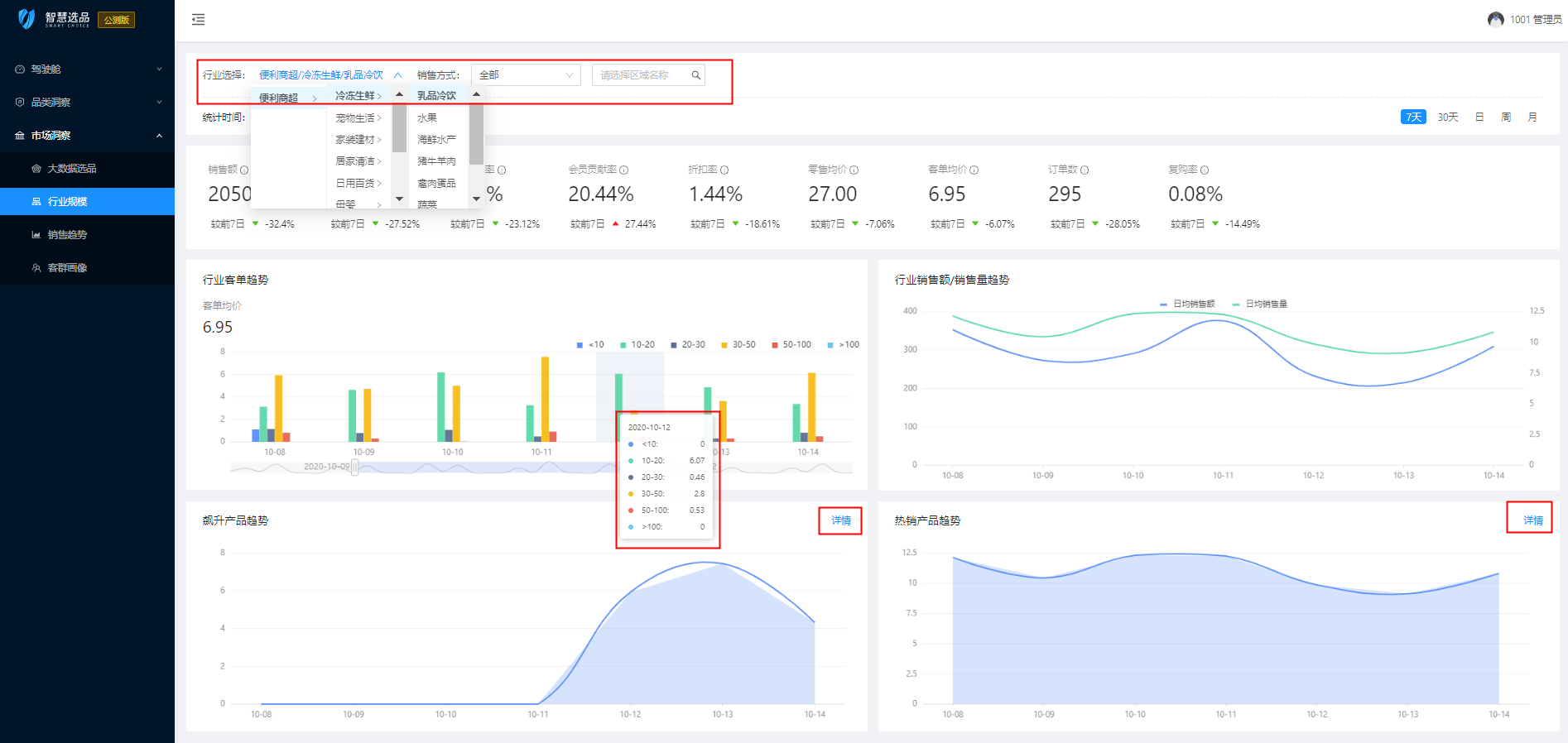Click the admin avatar icon
The height and width of the screenshot is (743, 1568).
click(1495, 19)
